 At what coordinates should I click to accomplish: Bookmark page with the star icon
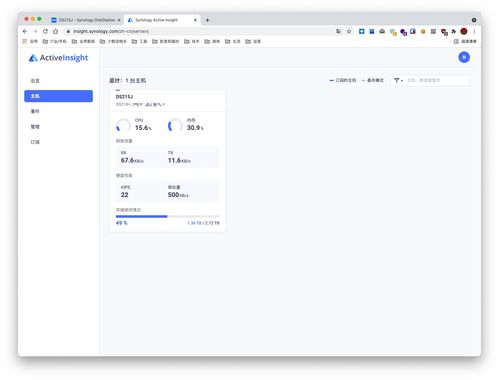click(349, 31)
